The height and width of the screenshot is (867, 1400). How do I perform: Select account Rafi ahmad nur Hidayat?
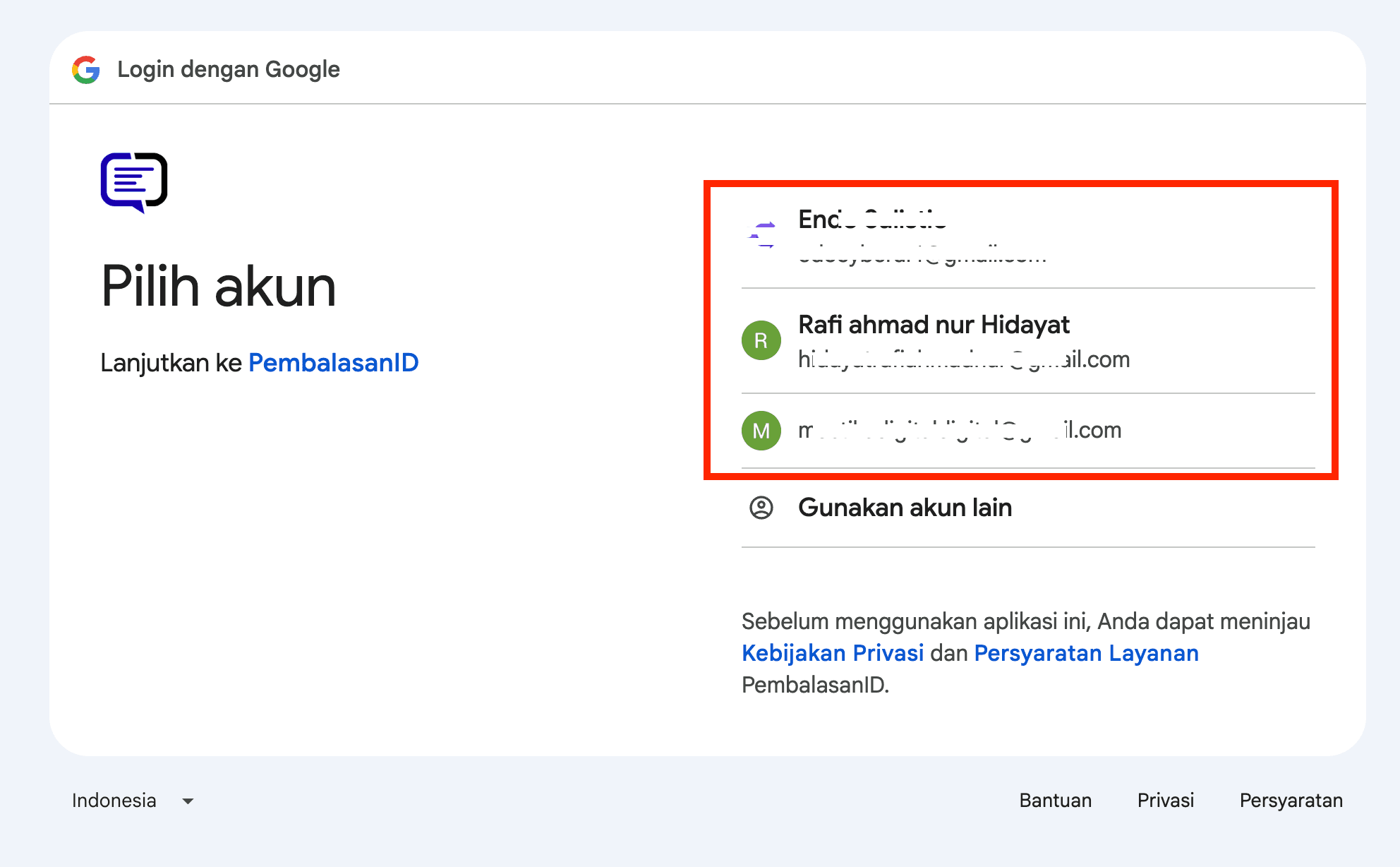1028,341
